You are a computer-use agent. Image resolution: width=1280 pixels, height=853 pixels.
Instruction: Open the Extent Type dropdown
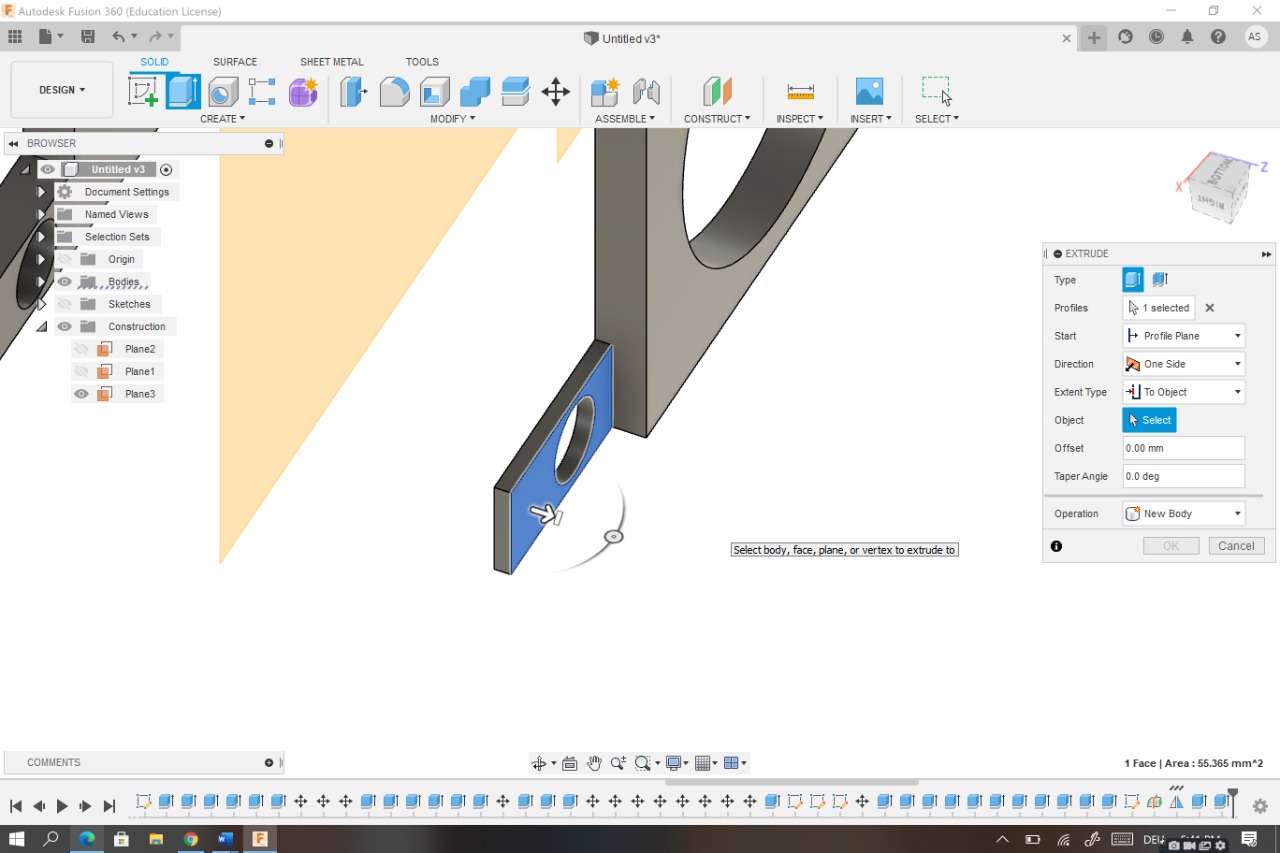pos(1184,392)
